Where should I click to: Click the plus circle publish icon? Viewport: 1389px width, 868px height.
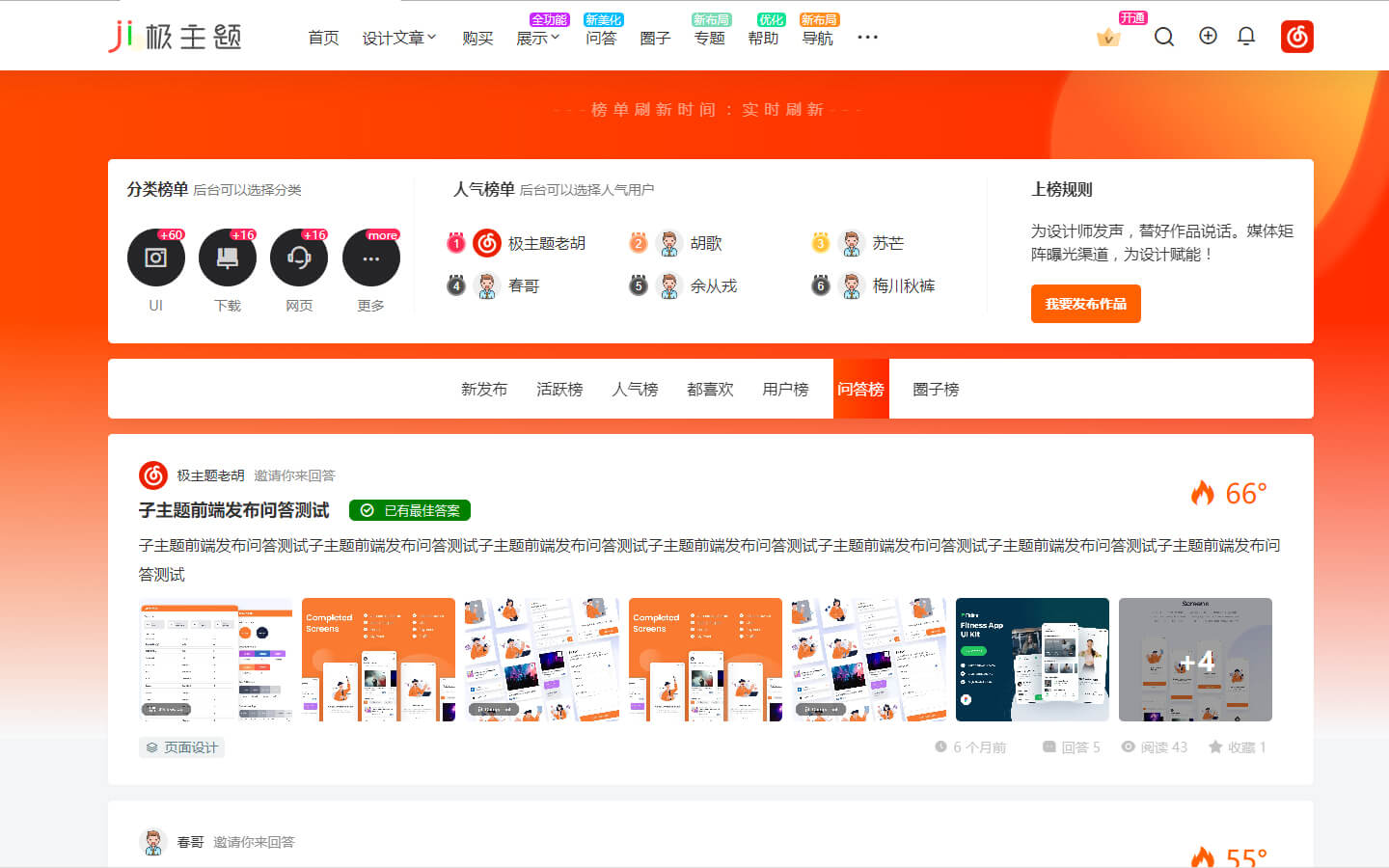point(1208,37)
